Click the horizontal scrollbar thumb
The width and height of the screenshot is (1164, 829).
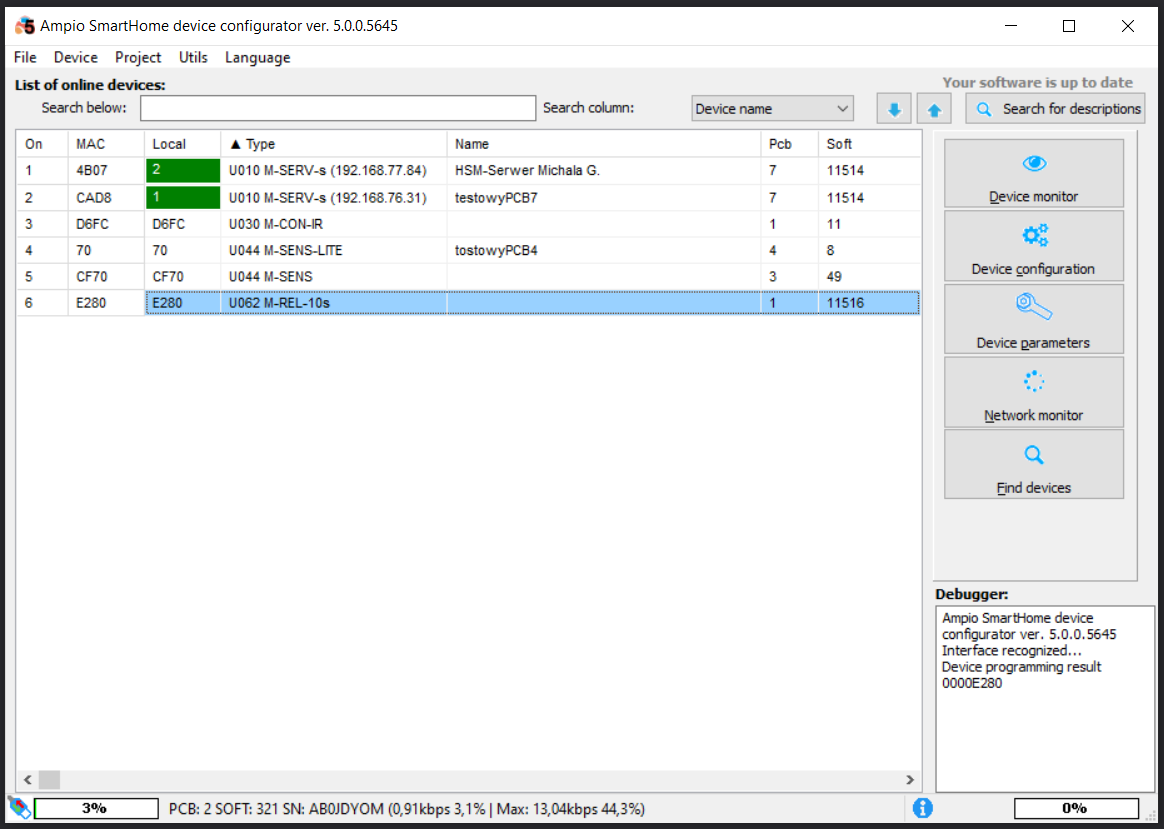click(x=49, y=779)
